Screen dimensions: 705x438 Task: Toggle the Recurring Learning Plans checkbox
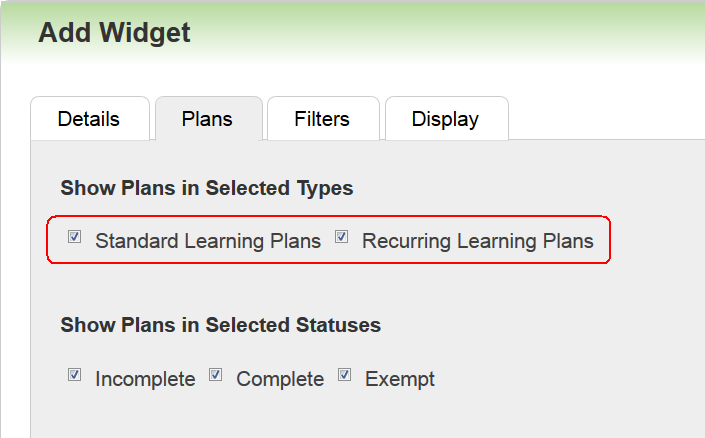pyautogui.click(x=341, y=238)
